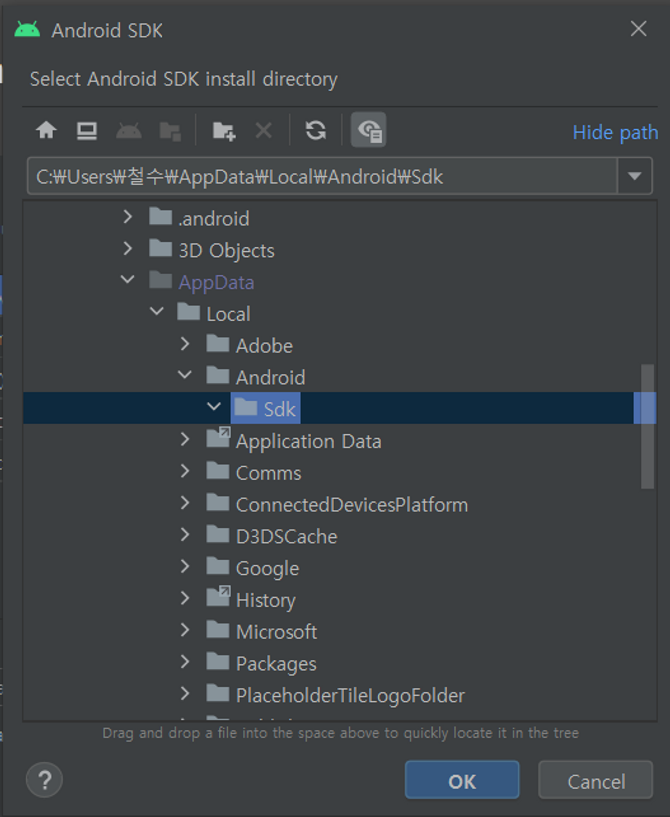Viewport: 670px width, 817px height.
Task: Expand the ConnectedDevicesPlatform folder
Action: tap(185, 503)
